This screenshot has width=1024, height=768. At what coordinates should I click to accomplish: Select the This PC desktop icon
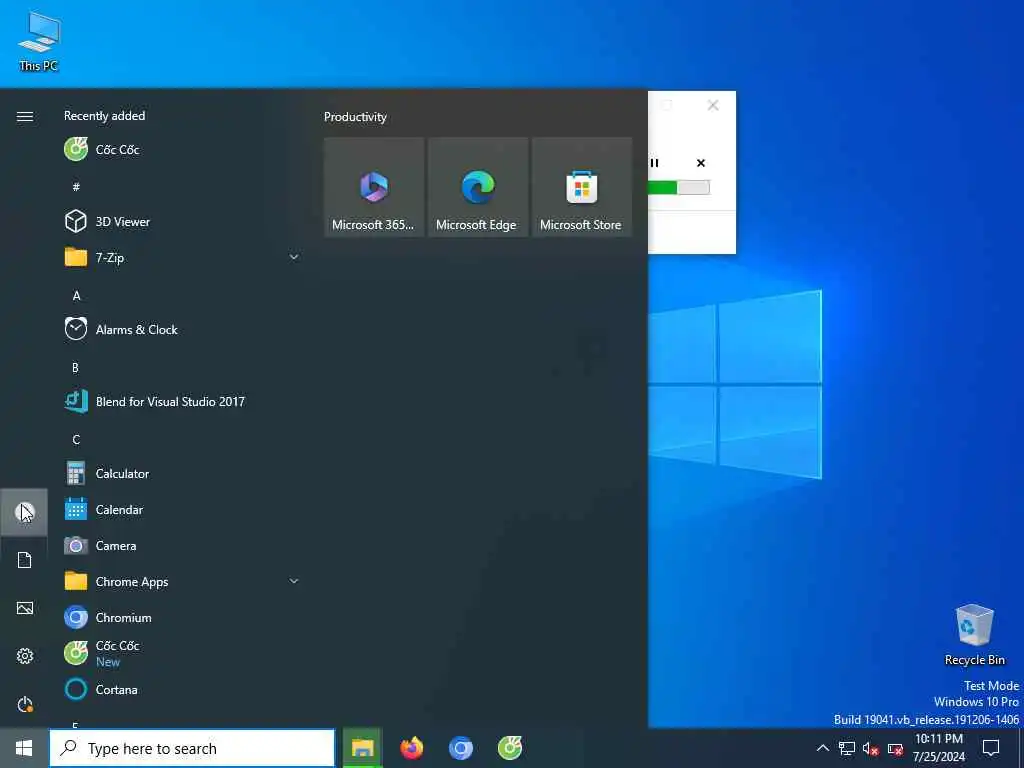tap(39, 41)
